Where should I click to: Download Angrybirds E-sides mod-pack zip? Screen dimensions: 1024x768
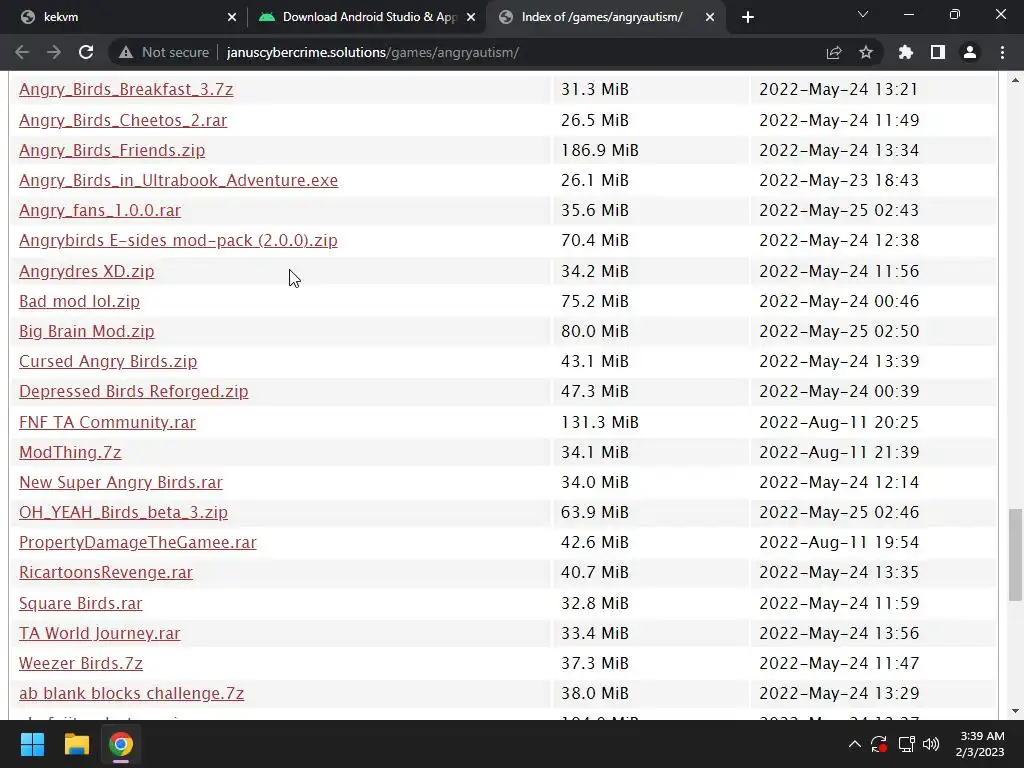(x=178, y=240)
